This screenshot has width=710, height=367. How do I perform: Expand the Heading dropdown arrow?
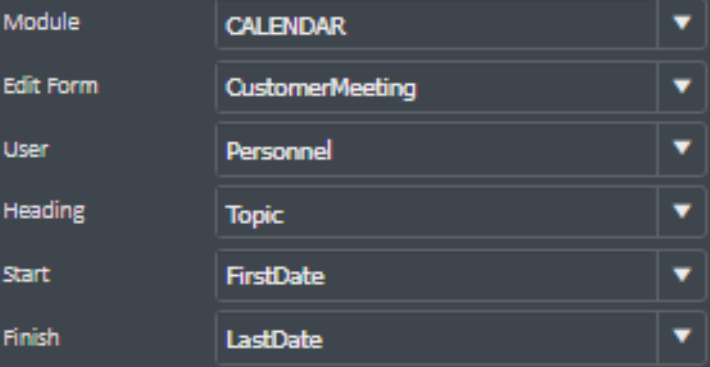coord(681,211)
